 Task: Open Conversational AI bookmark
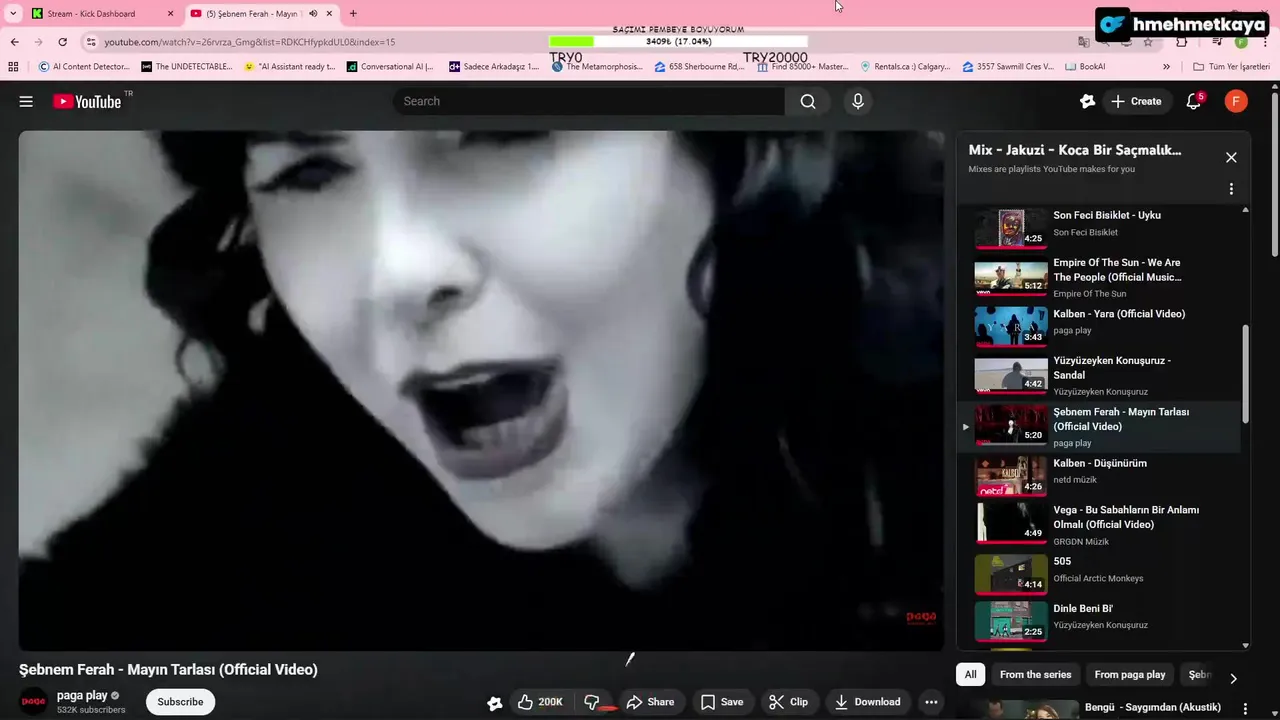coord(391,66)
